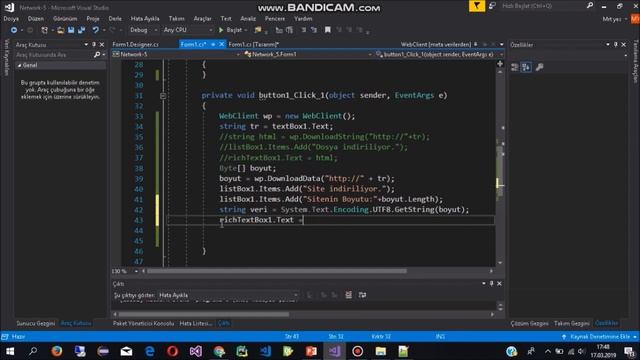Open the Dosya menu
Image resolution: width=640 pixels, height=360 pixels.
(11, 19)
